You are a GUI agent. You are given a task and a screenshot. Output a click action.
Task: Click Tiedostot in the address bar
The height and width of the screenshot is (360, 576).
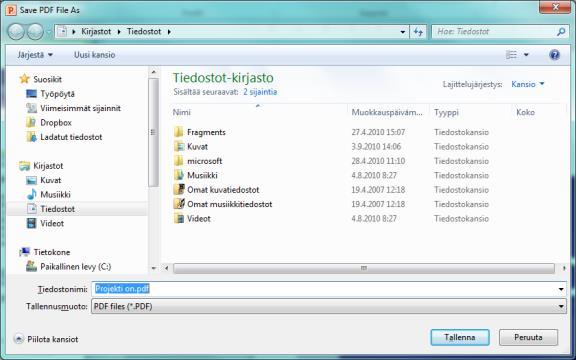[144, 32]
